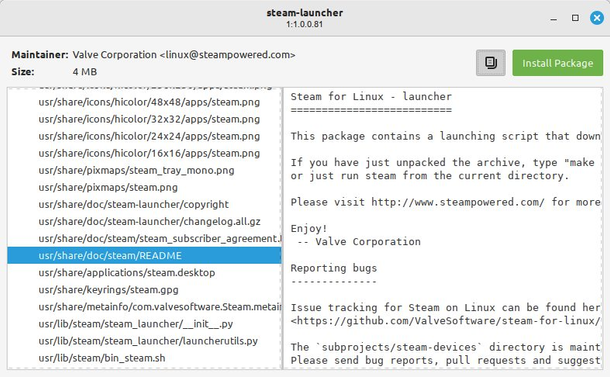Click 'This package contains a launching script' line
The image size is (610, 377).
[446, 136]
